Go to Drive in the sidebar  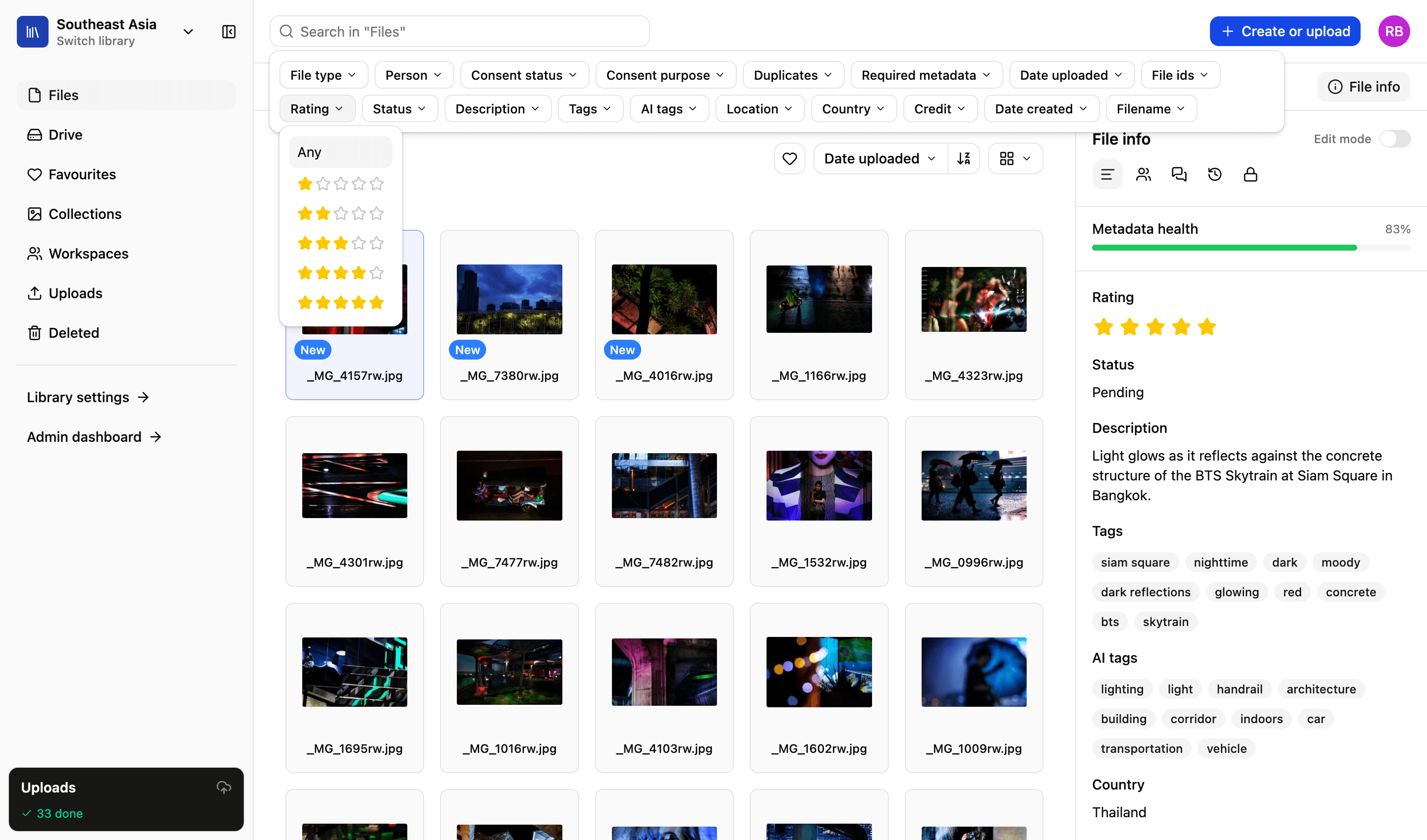click(x=126, y=135)
